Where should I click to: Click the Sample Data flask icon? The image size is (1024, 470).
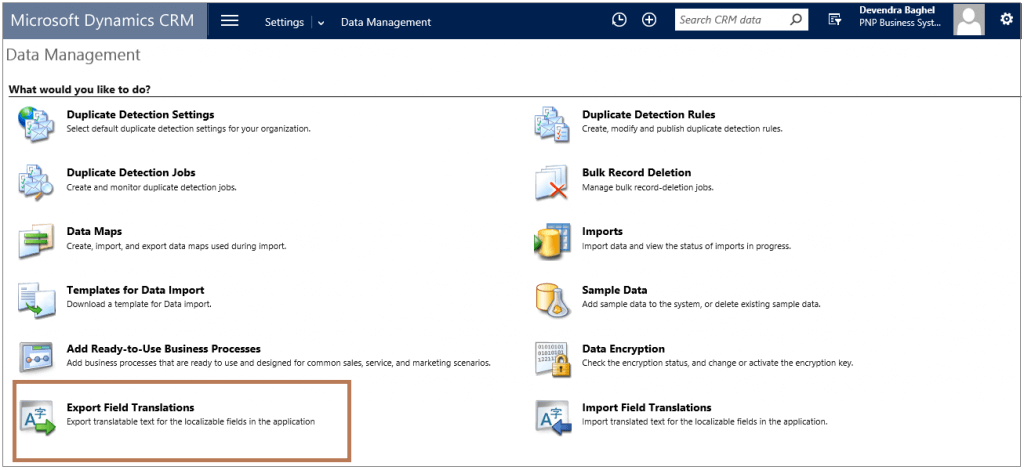coord(552,300)
